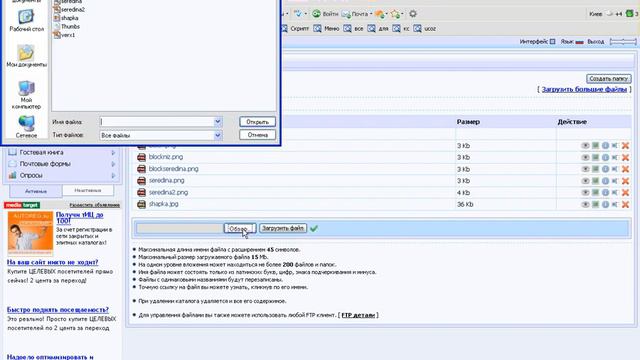Click the file path field beside Обзор
640x360 pixels.
180,229
